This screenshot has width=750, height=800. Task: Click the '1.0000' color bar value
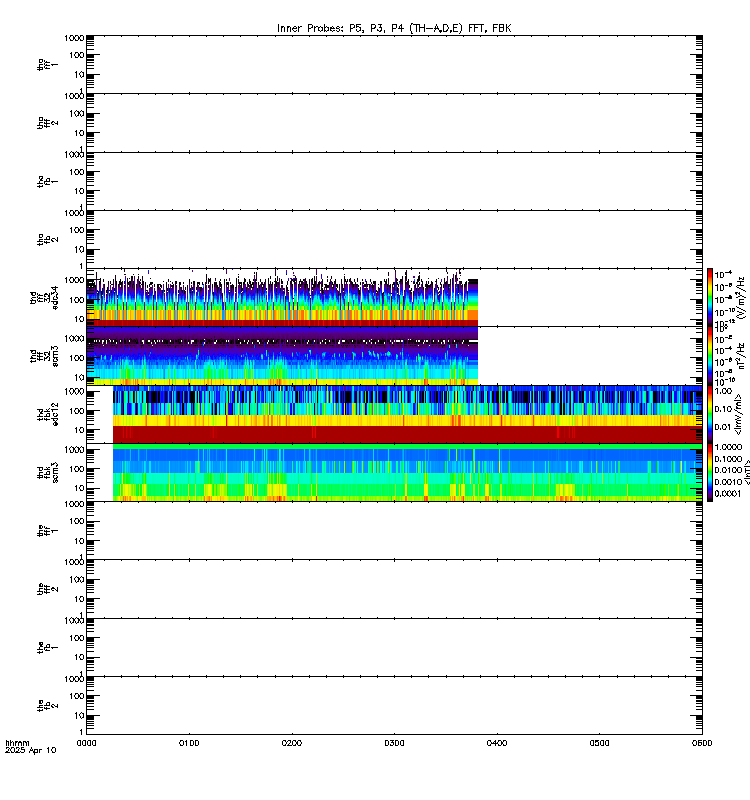(728, 447)
